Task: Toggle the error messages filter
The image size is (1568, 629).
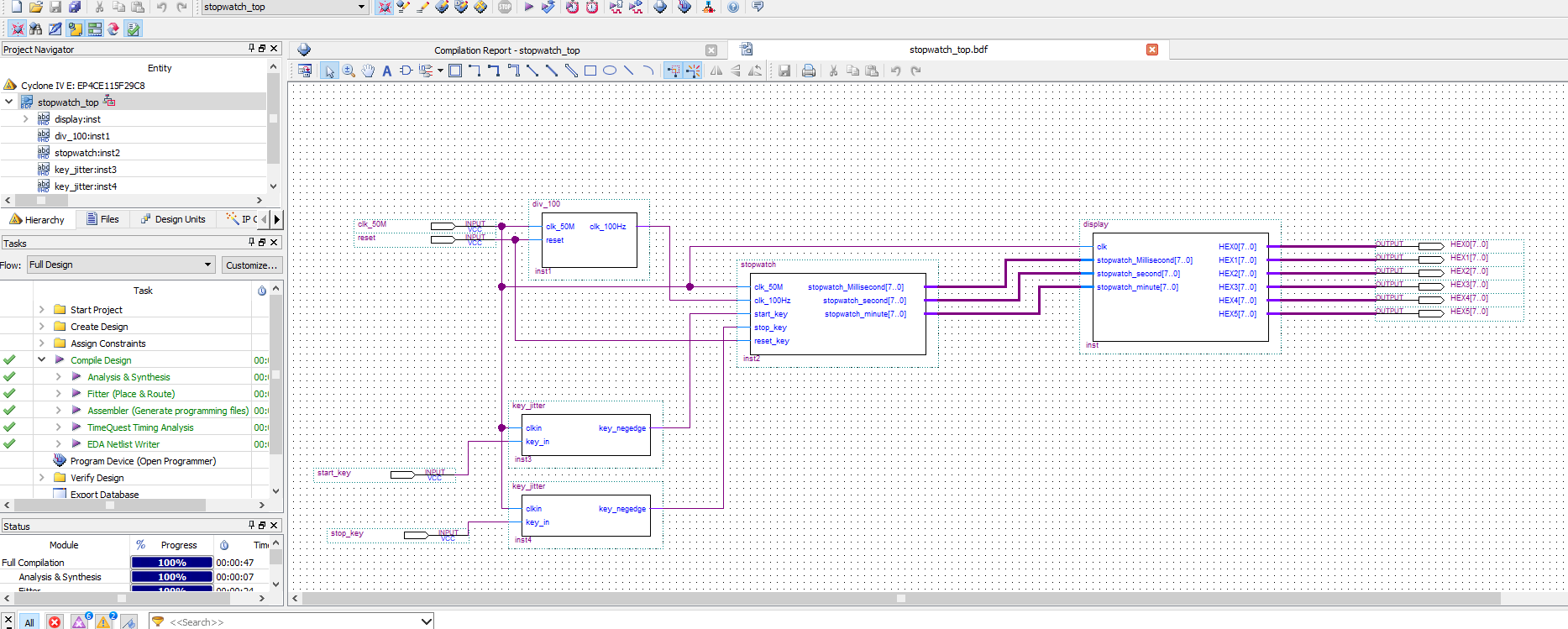Action: tap(55, 621)
